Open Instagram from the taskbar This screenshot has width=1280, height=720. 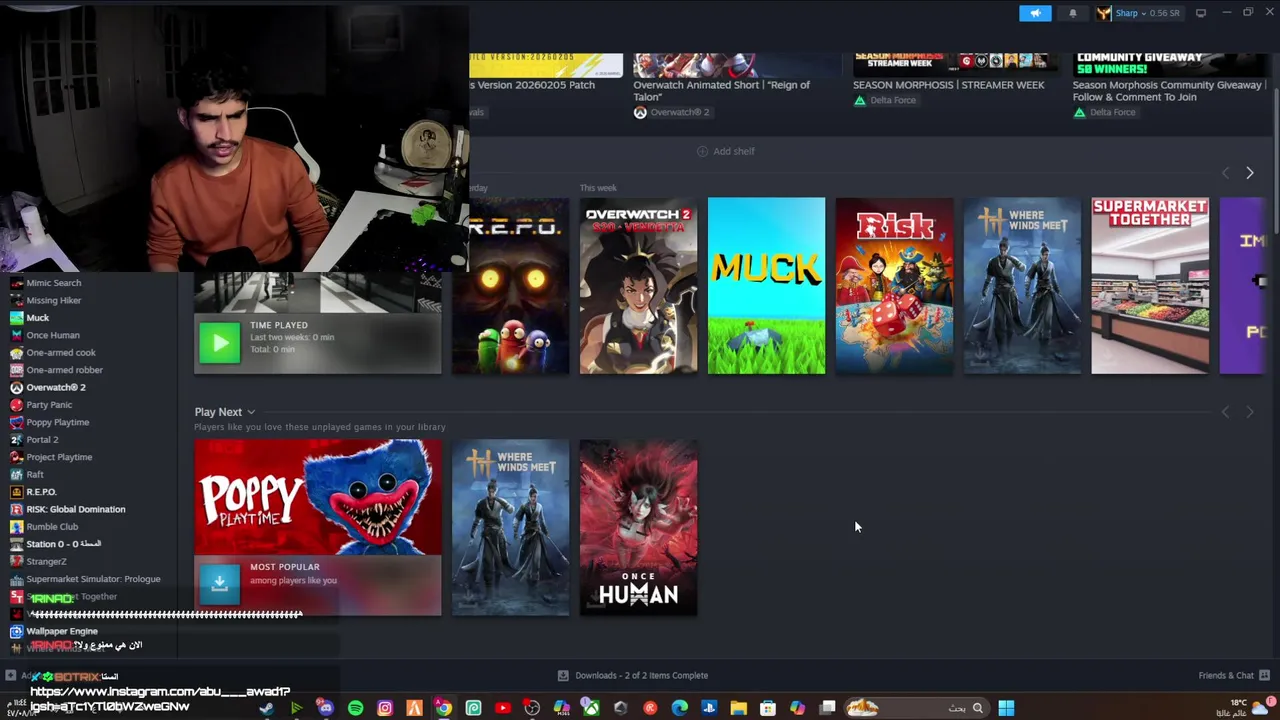coord(385,708)
